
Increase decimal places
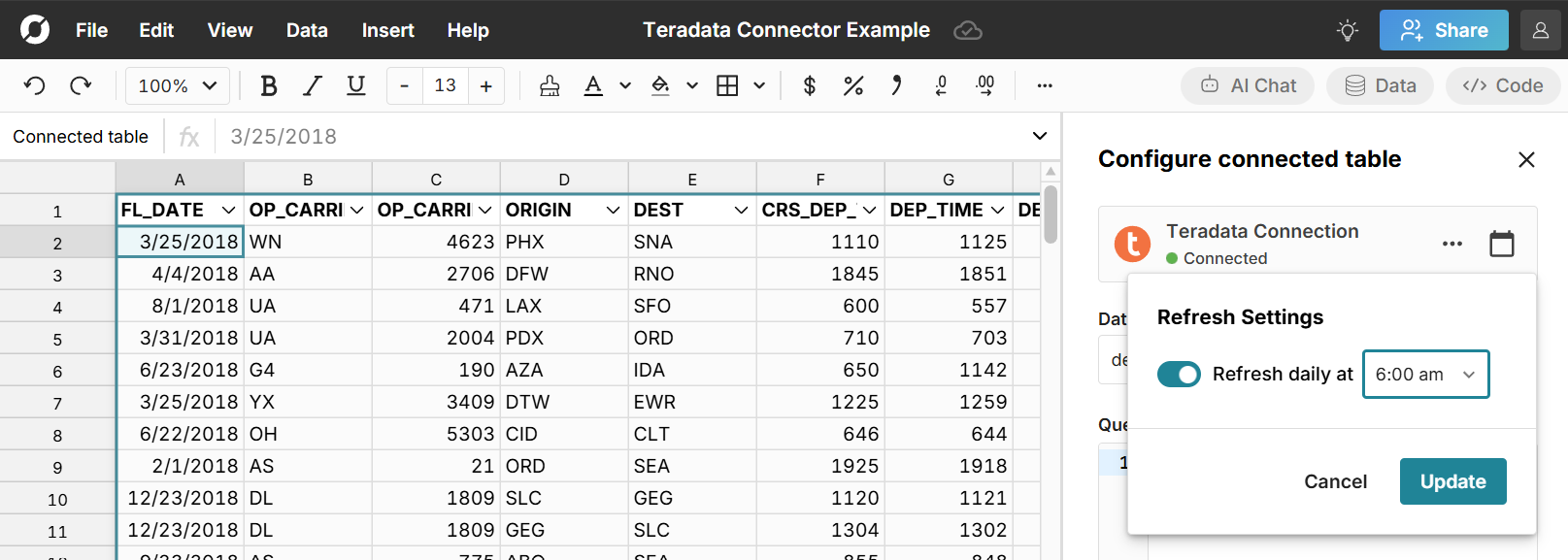click(x=985, y=85)
